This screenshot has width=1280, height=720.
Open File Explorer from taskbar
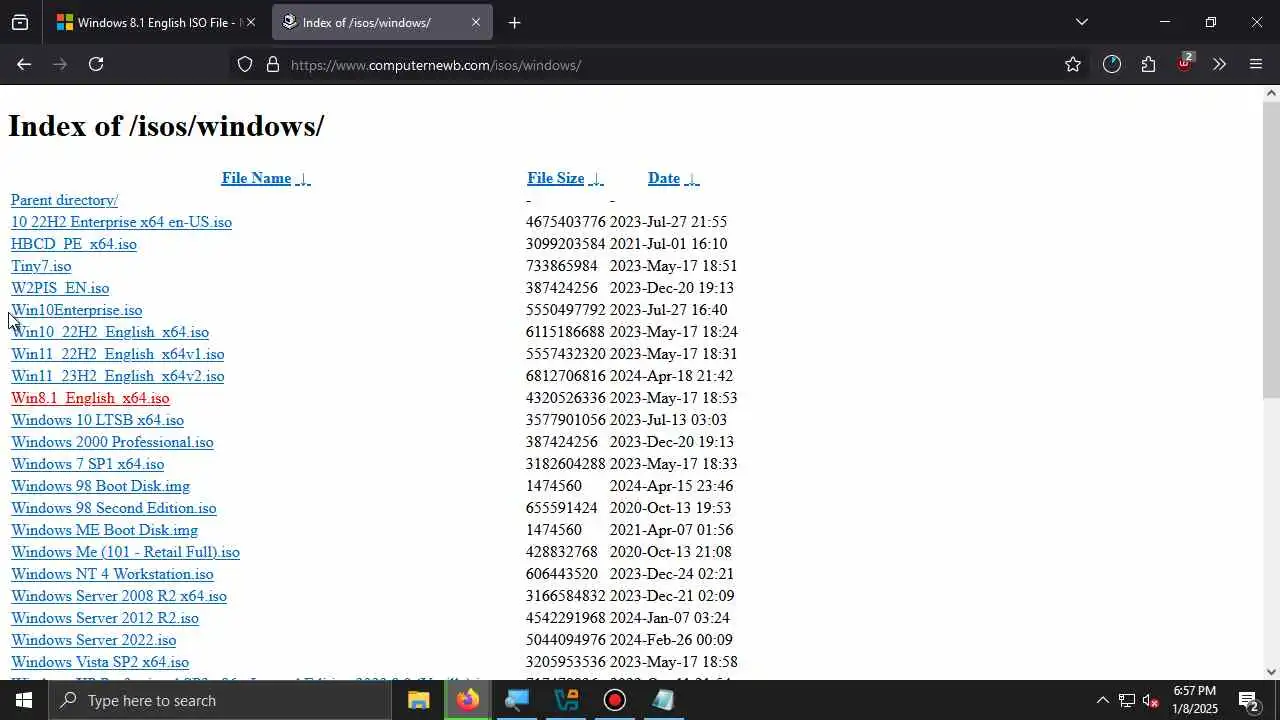pos(419,700)
